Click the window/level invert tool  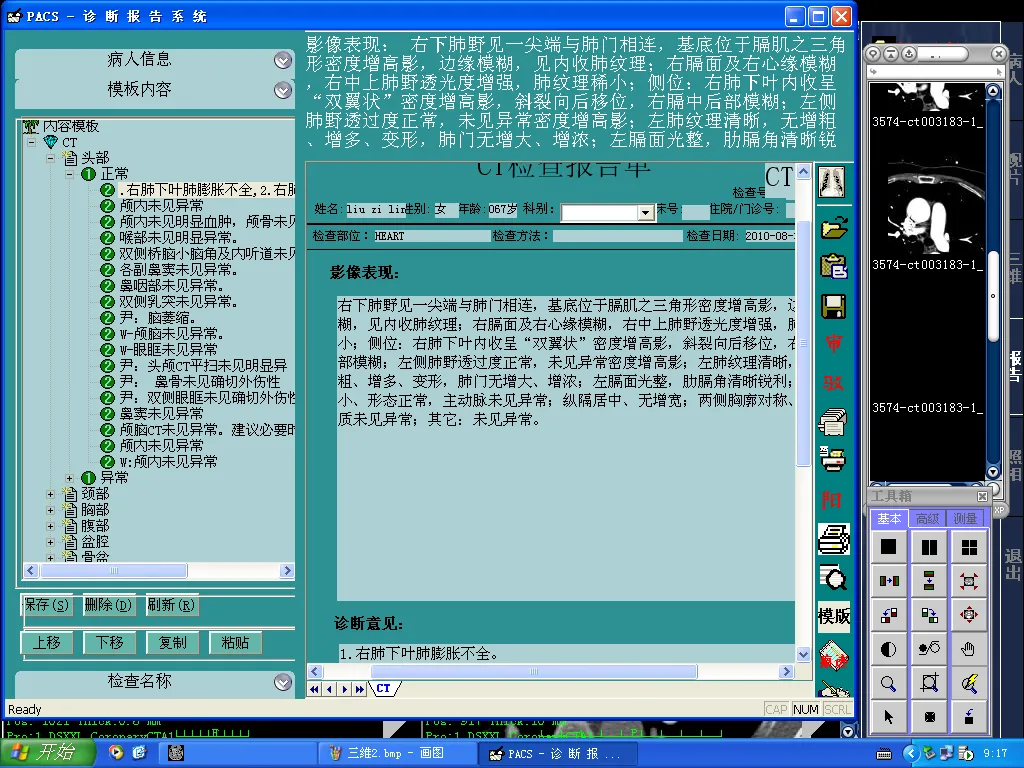pos(929,648)
